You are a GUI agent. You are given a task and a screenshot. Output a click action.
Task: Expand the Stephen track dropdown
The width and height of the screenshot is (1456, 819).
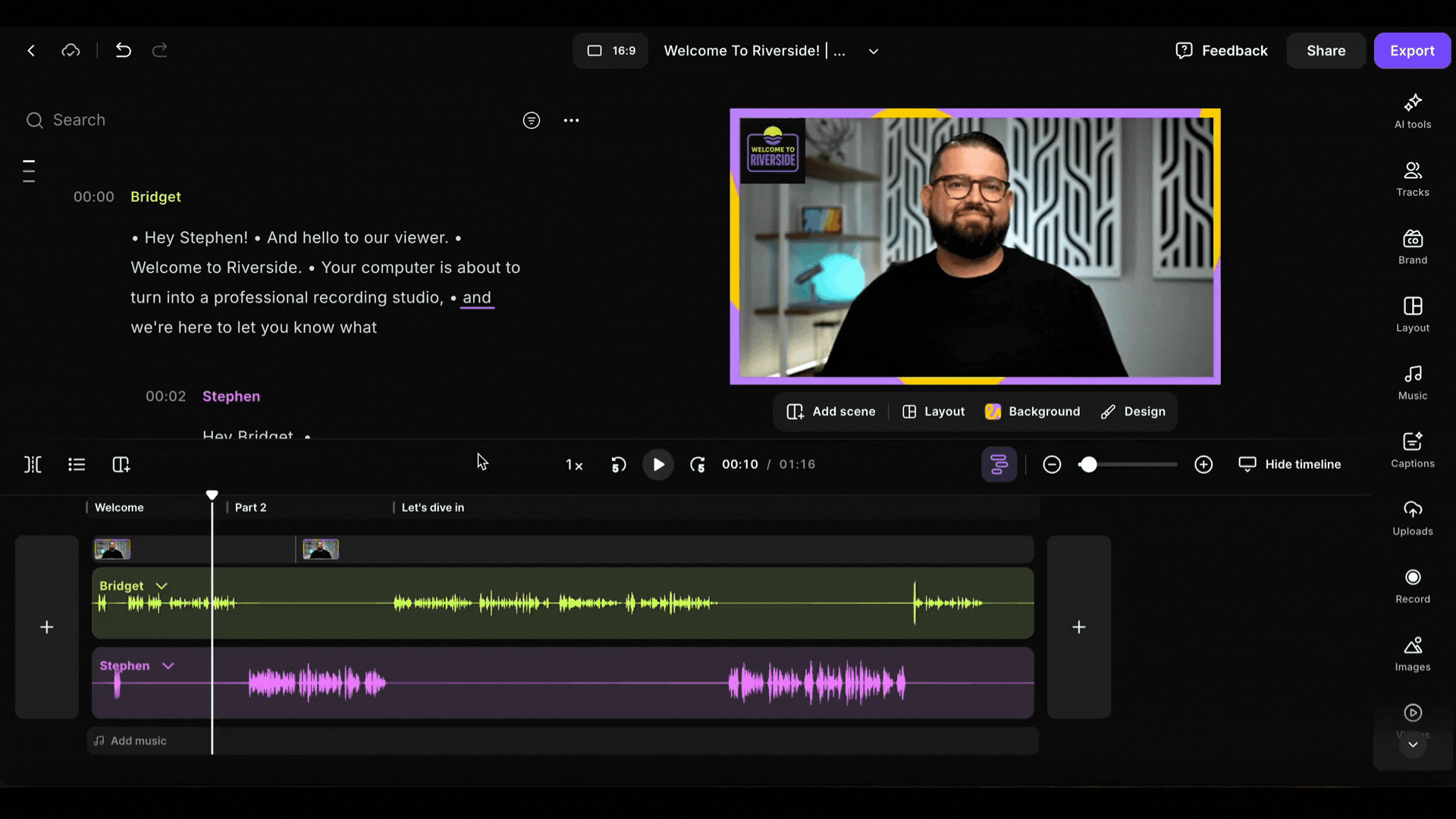point(168,666)
